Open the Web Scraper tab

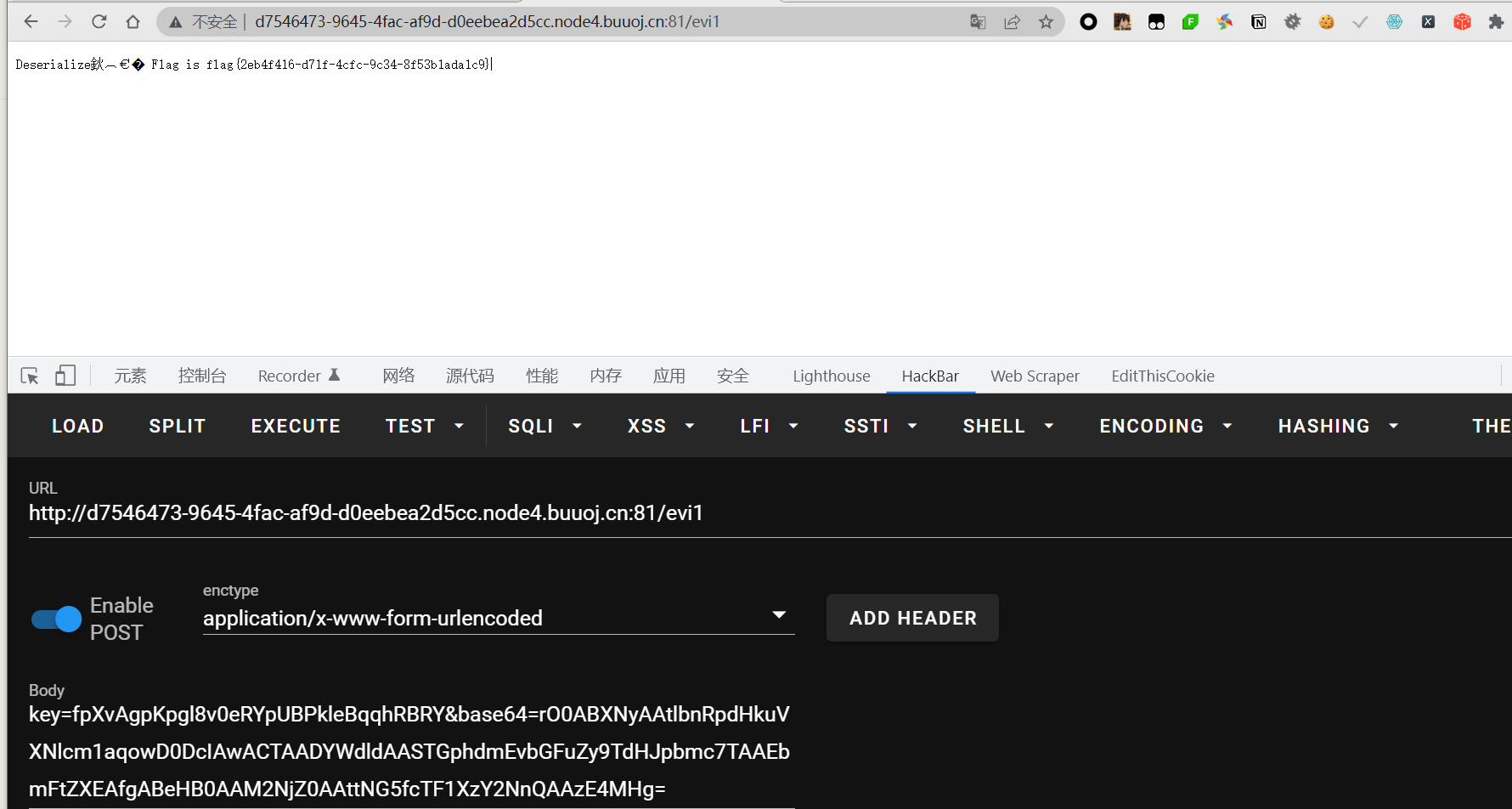(1035, 376)
